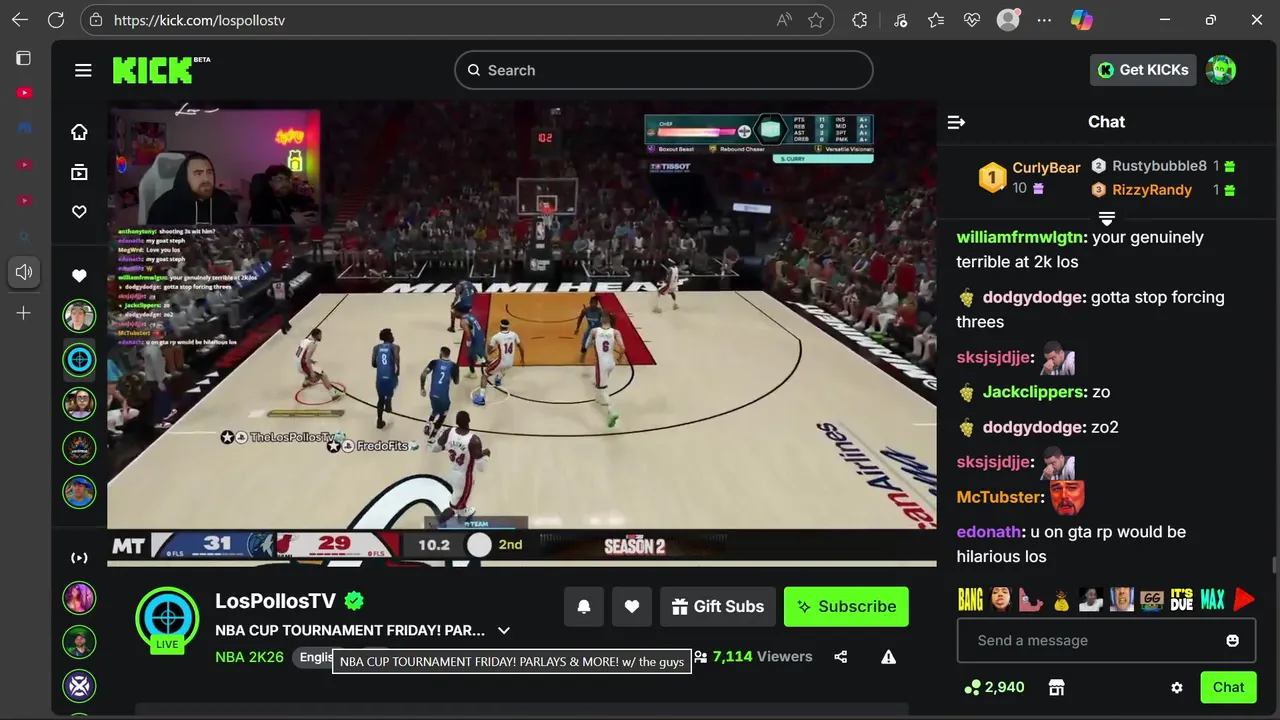Screen dimensions: 1280x720
Task: Open browser Settings and more menu
Action: click(x=1044, y=20)
